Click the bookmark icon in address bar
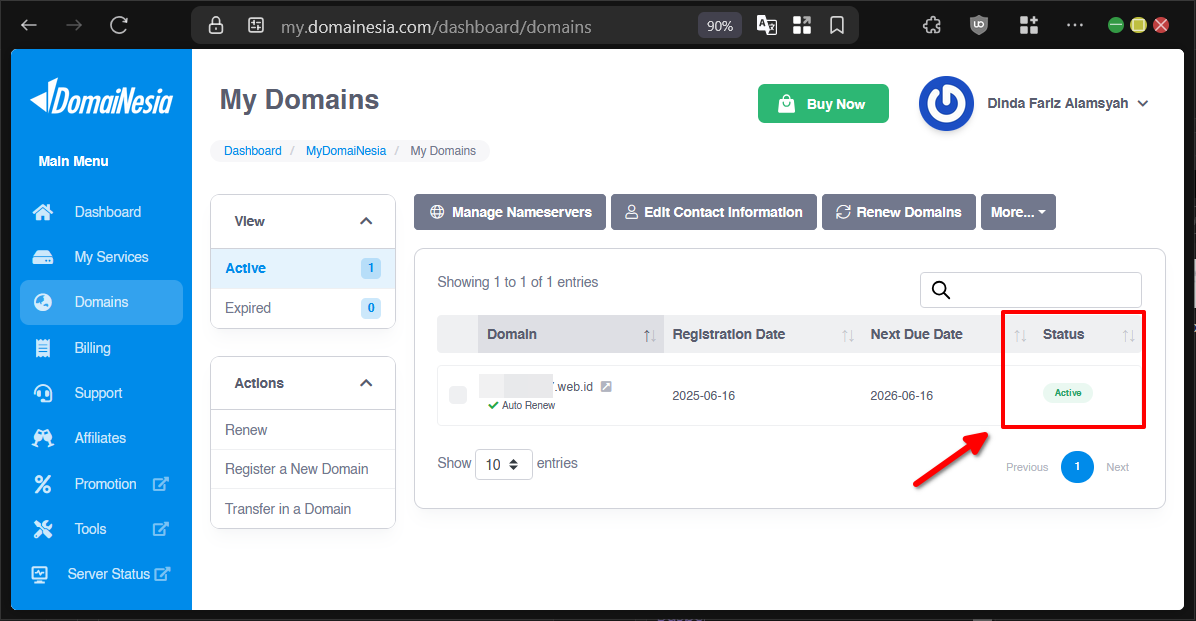Image resolution: width=1196 pixels, height=621 pixels. (x=837, y=26)
